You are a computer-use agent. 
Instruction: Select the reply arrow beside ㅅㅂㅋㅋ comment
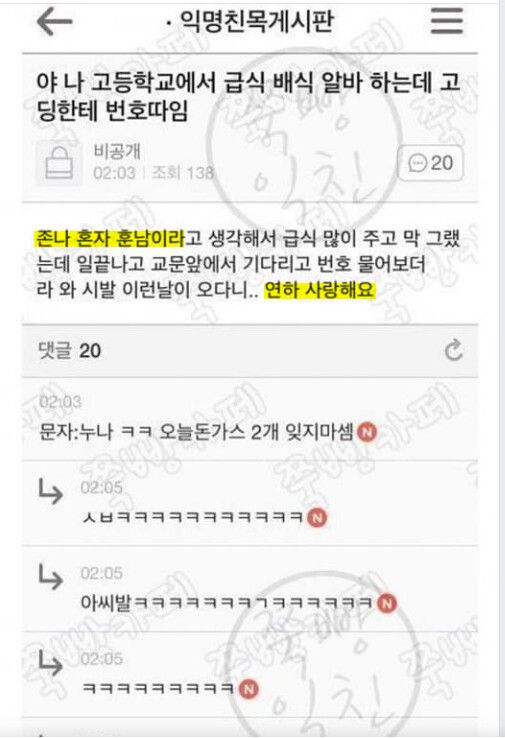click(x=50, y=491)
